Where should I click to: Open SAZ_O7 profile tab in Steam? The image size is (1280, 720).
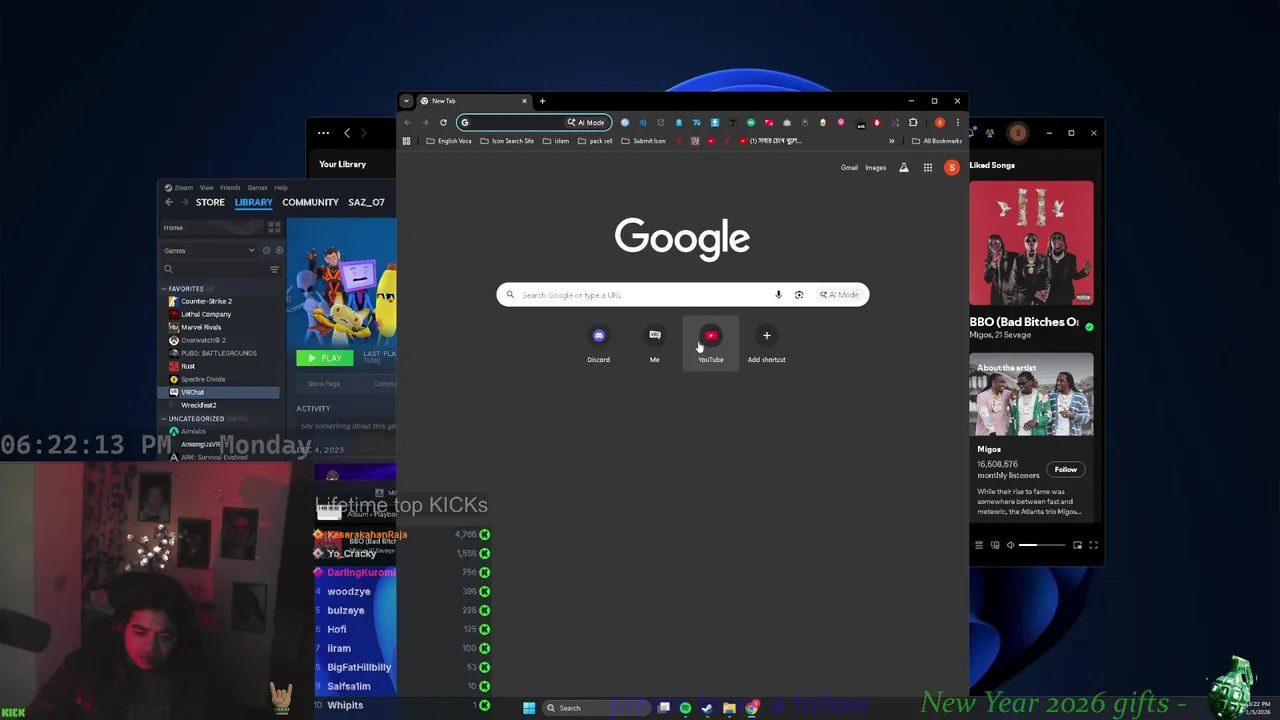(x=366, y=202)
